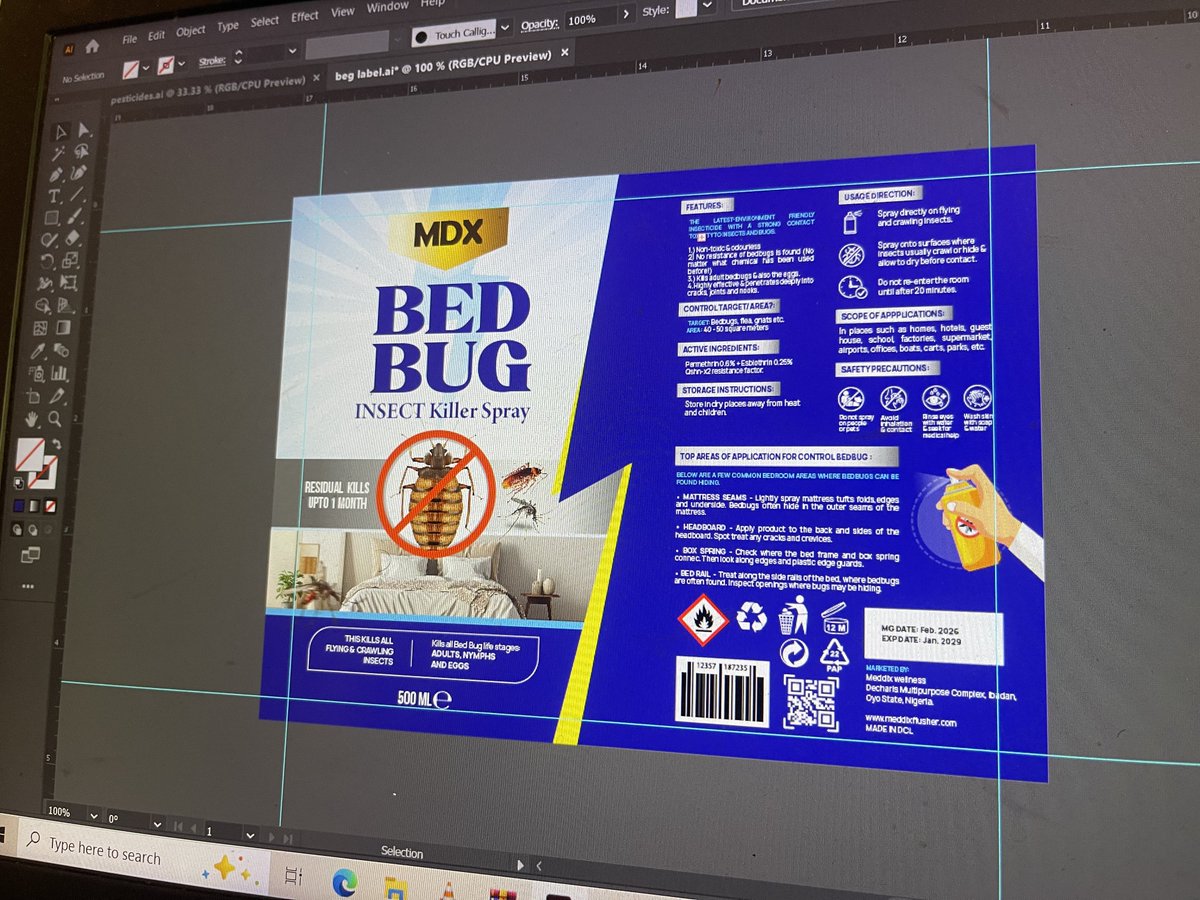Image resolution: width=1200 pixels, height=900 pixels.
Task: Open the Opacity panel link
Action: 540,25
